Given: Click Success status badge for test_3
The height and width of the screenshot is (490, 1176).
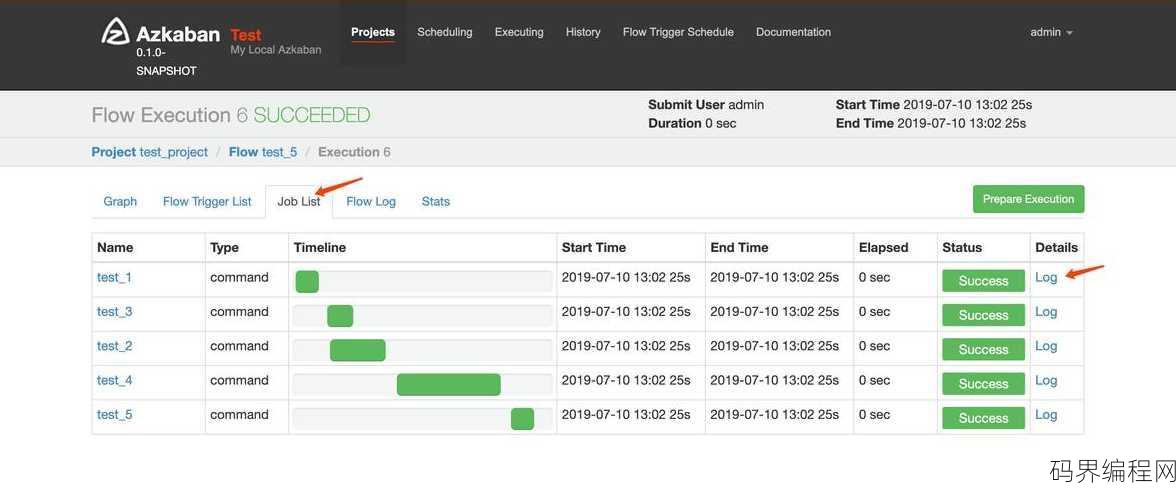Looking at the screenshot, I should point(983,315).
